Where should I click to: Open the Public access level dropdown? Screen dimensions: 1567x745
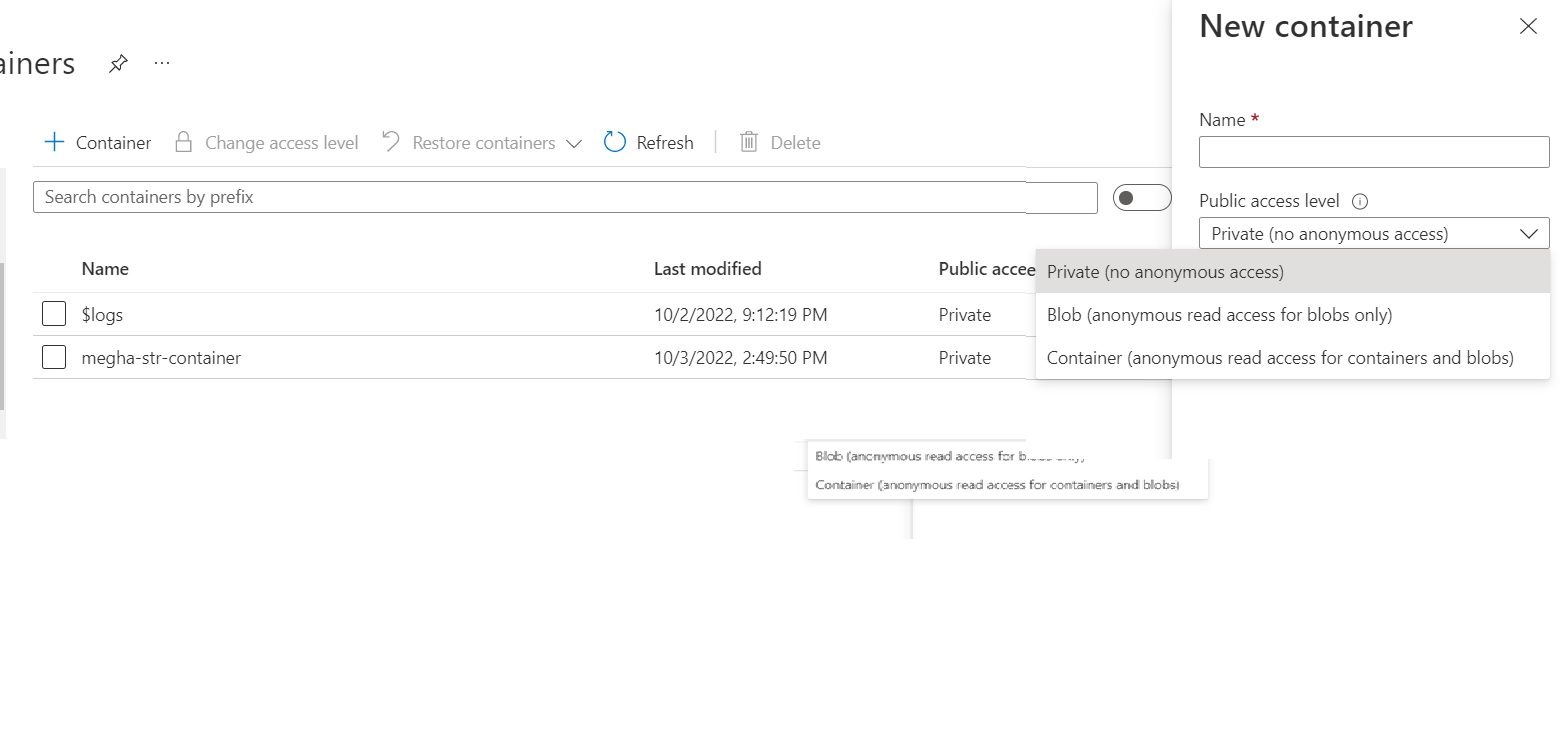[x=1530, y=233]
